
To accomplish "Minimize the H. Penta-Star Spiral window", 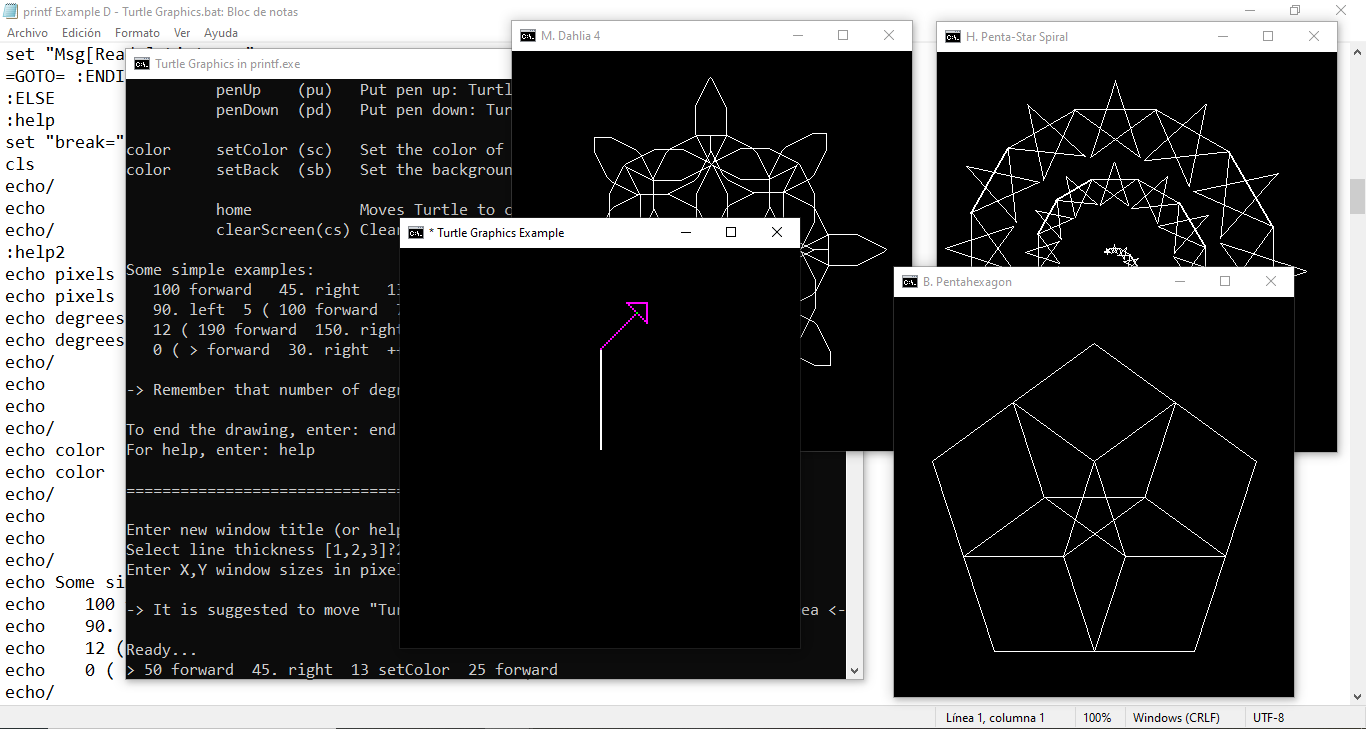I will tap(1223, 37).
